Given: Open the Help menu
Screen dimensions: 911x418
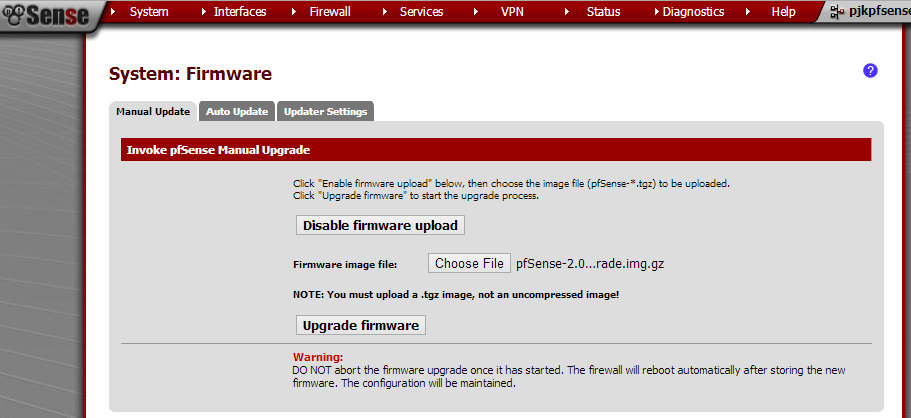Looking at the screenshot, I should 783,12.
